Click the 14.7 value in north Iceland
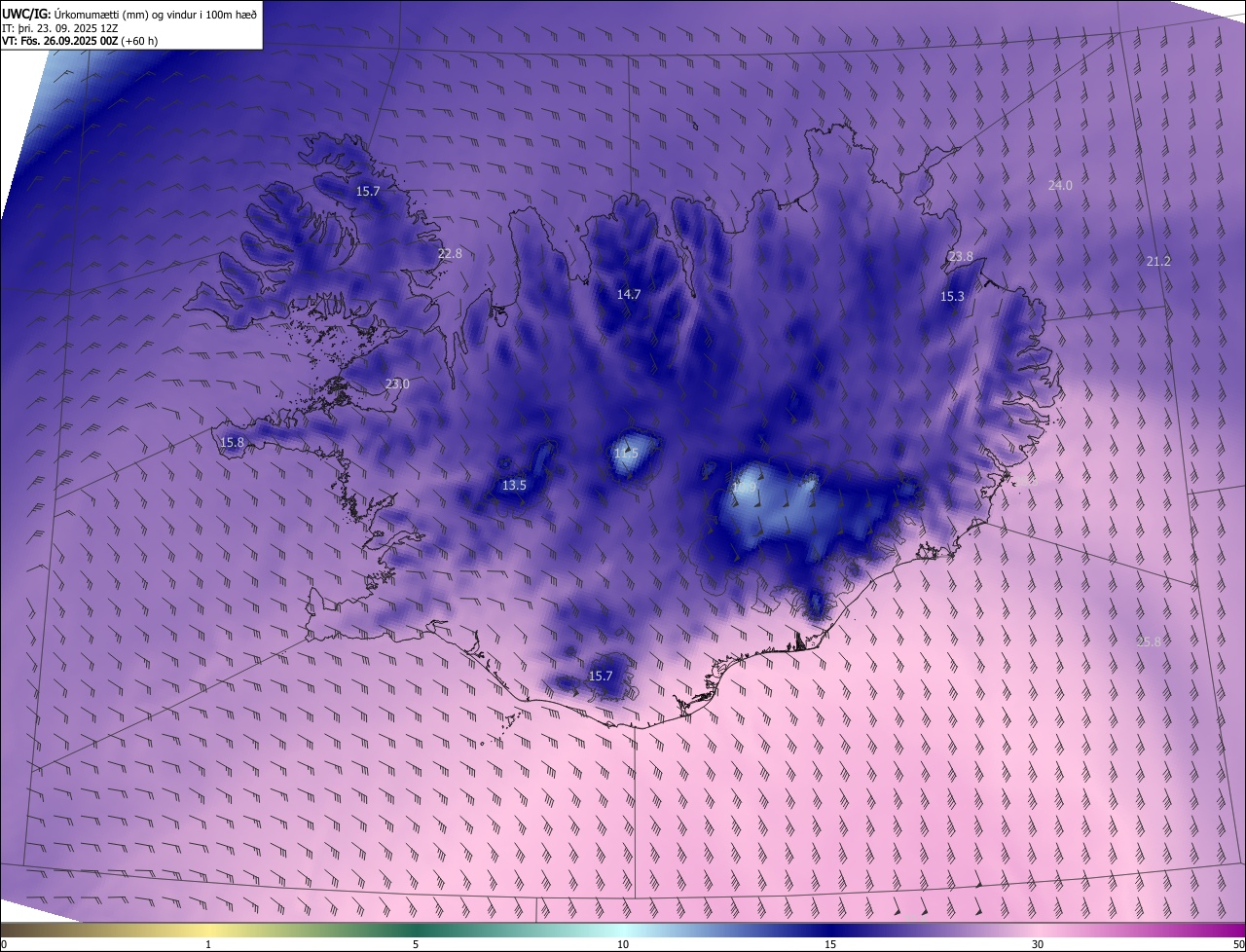 pyautogui.click(x=629, y=294)
